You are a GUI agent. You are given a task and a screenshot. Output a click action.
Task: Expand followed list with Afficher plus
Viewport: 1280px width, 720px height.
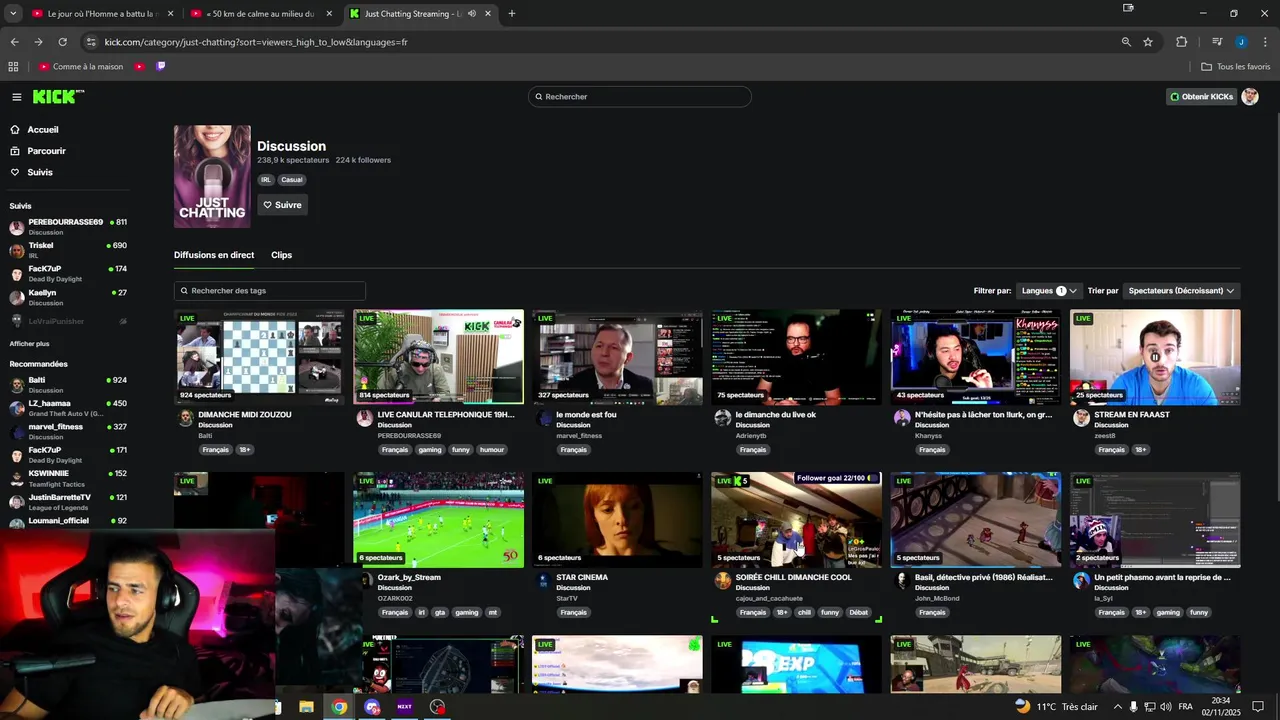(x=29, y=344)
